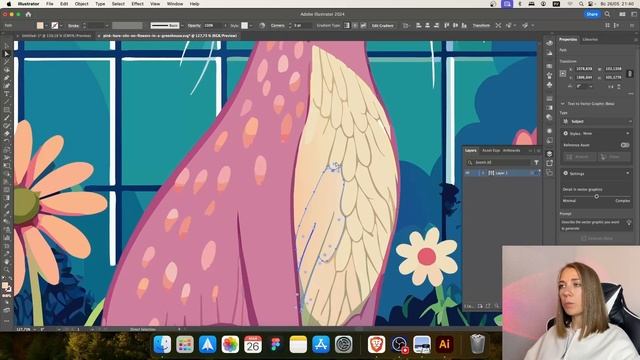Viewport: 640px width, 360px height.
Task: Choose the linear gradient type icon
Action: [347, 25]
